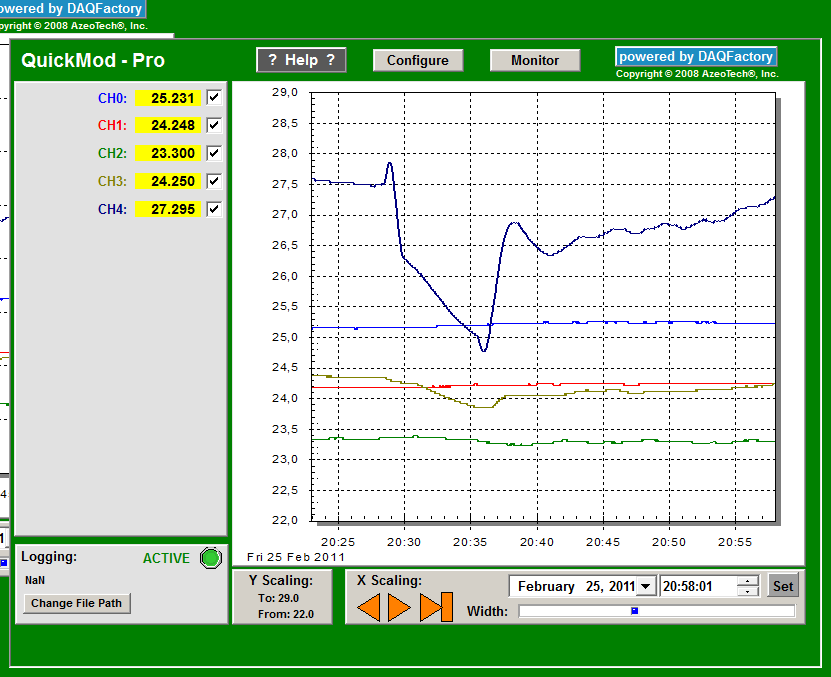This screenshot has height=677, width=831.
Task: Click the powered by DAQFactory logo
Action: pyautogui.click(x=696, y=57)
